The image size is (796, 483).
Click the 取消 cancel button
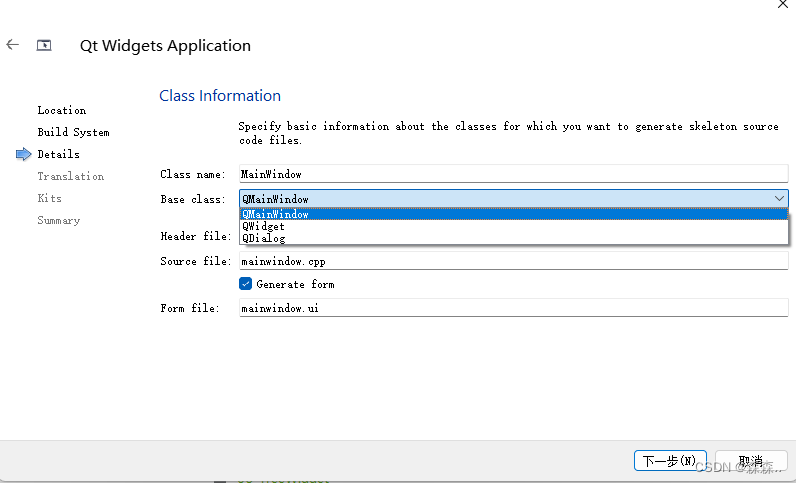pos(751,461)
